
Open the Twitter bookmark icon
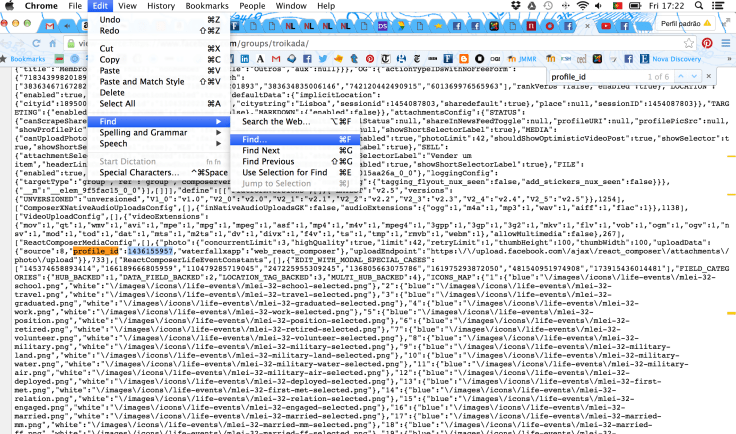point(322,59)
